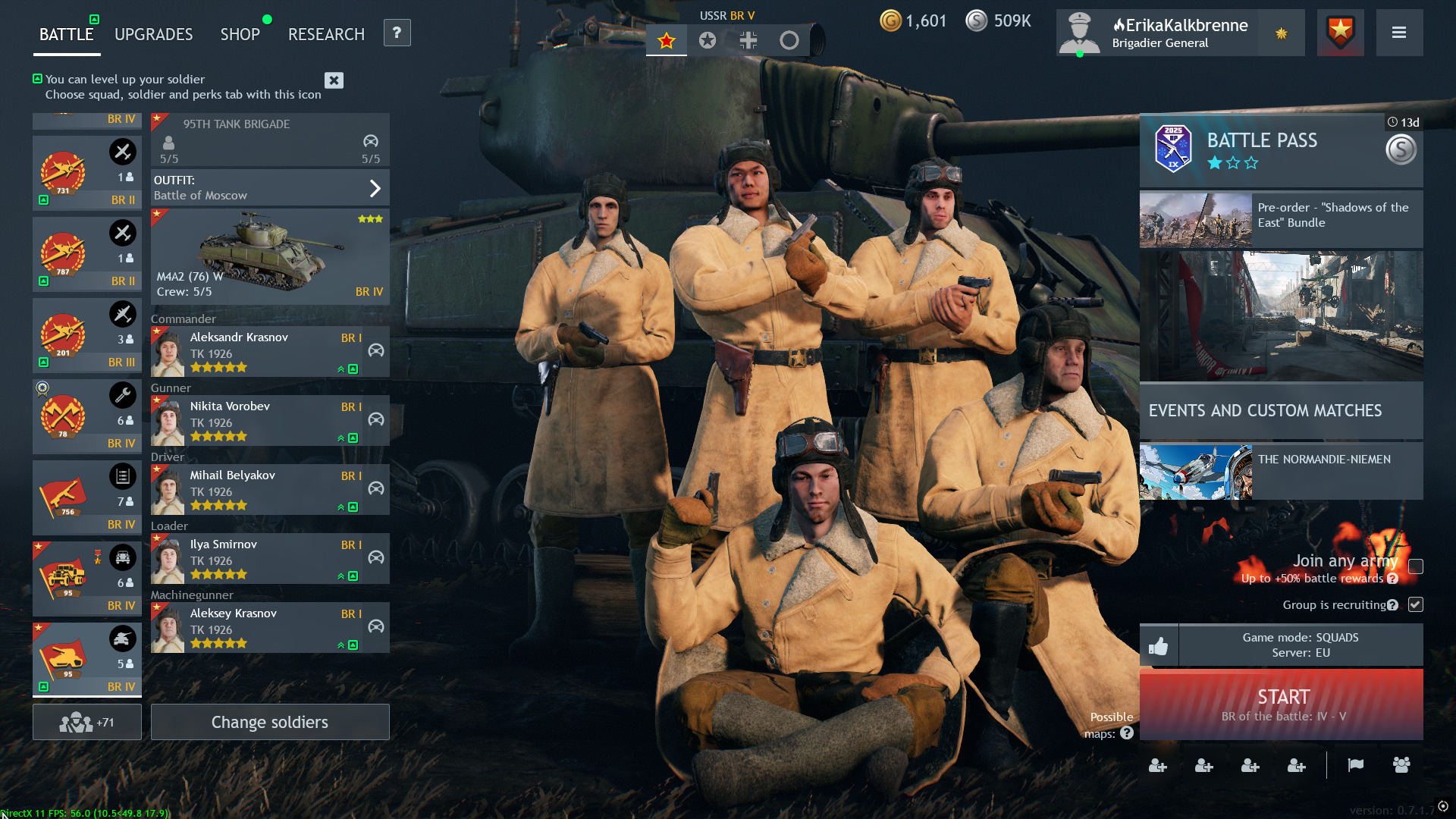The image size is (1456, 819).
Task: Expand the Outfit Battle of Moscow arrow
Action: 375,188
